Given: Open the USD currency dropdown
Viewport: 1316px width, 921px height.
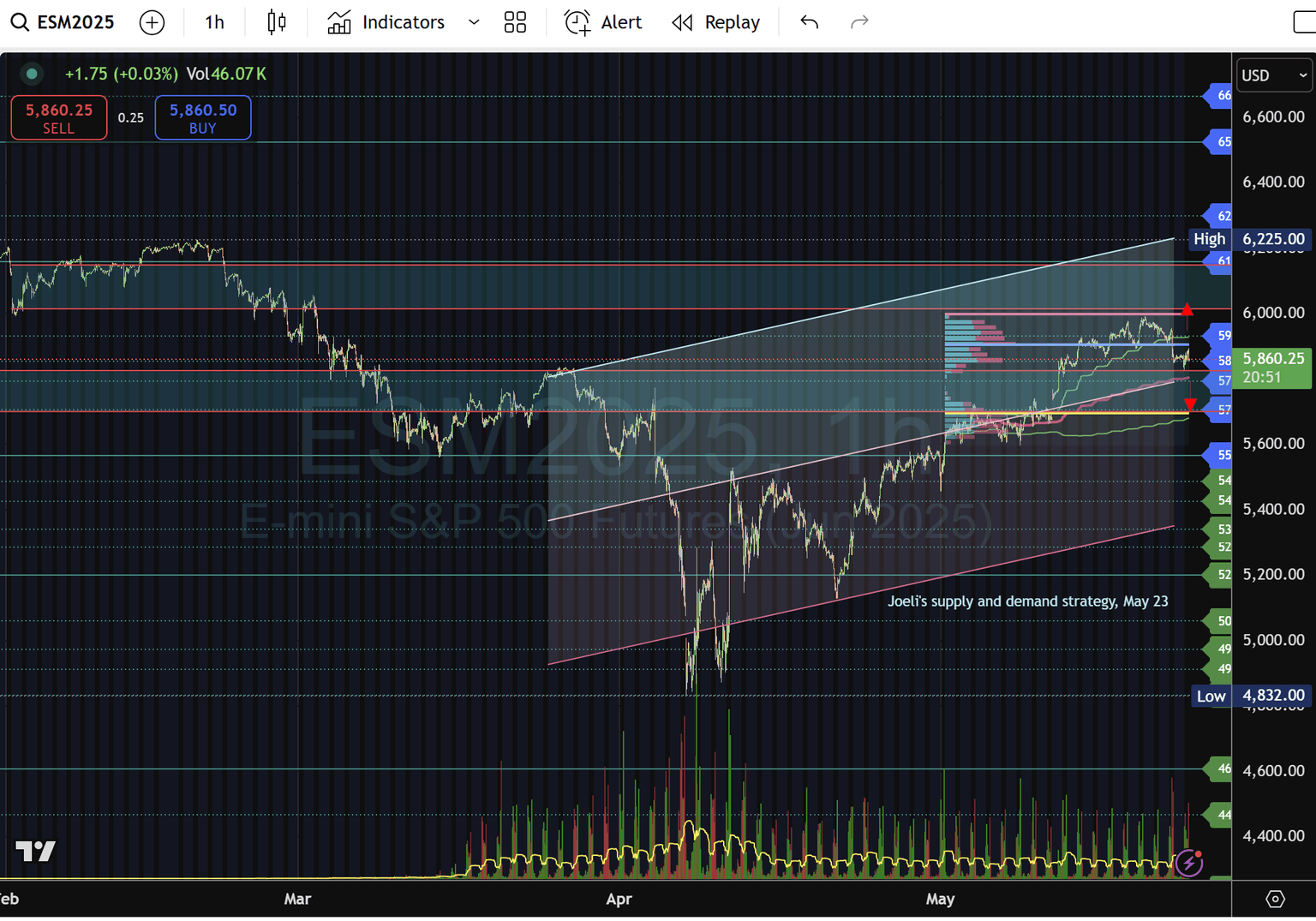Looking at the screenshot, I should [1274, 75].
